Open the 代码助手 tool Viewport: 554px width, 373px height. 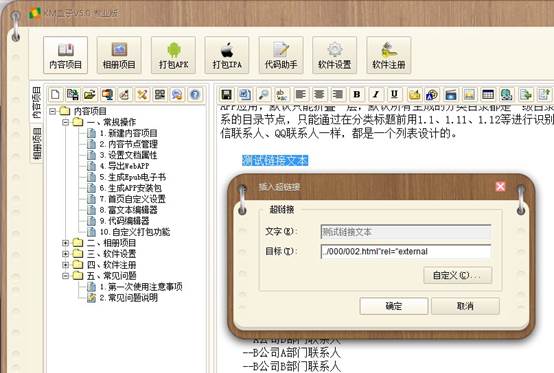(x=281, y=55)
